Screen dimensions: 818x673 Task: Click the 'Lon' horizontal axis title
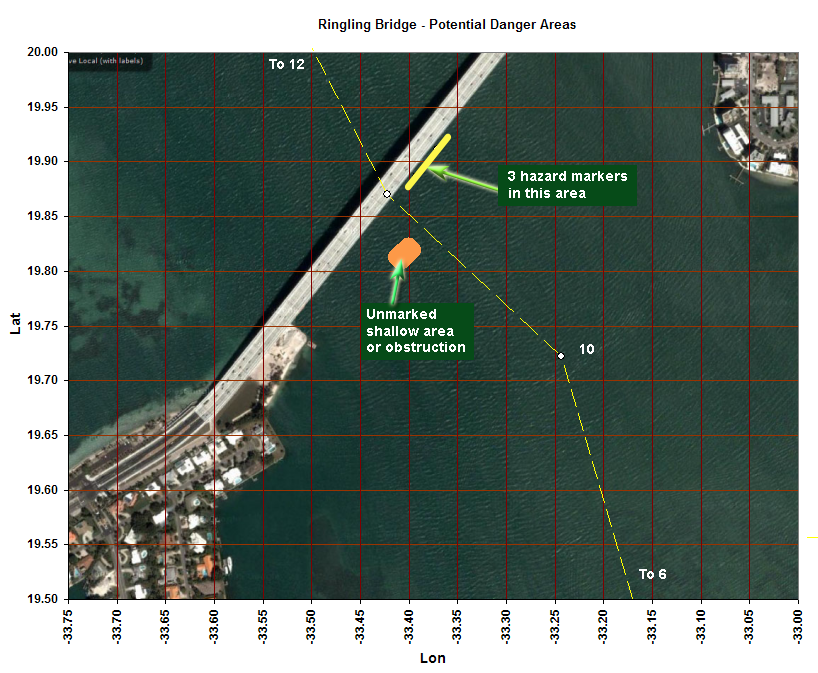pos(432,659)
